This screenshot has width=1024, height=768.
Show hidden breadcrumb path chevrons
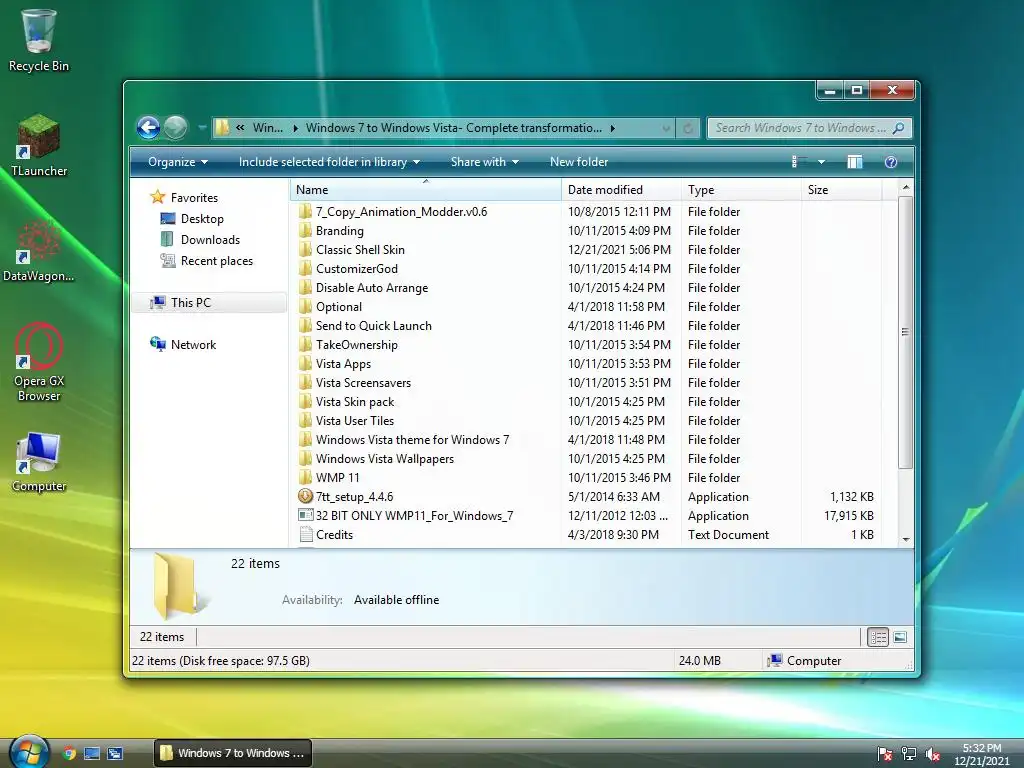coord(240,128)
